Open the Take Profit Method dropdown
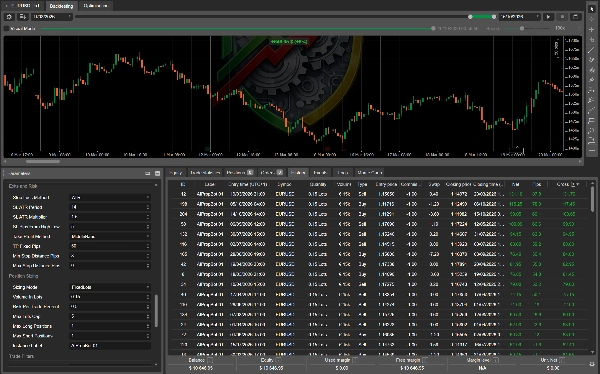Screen dimensions: 600x374 [109, 237]
